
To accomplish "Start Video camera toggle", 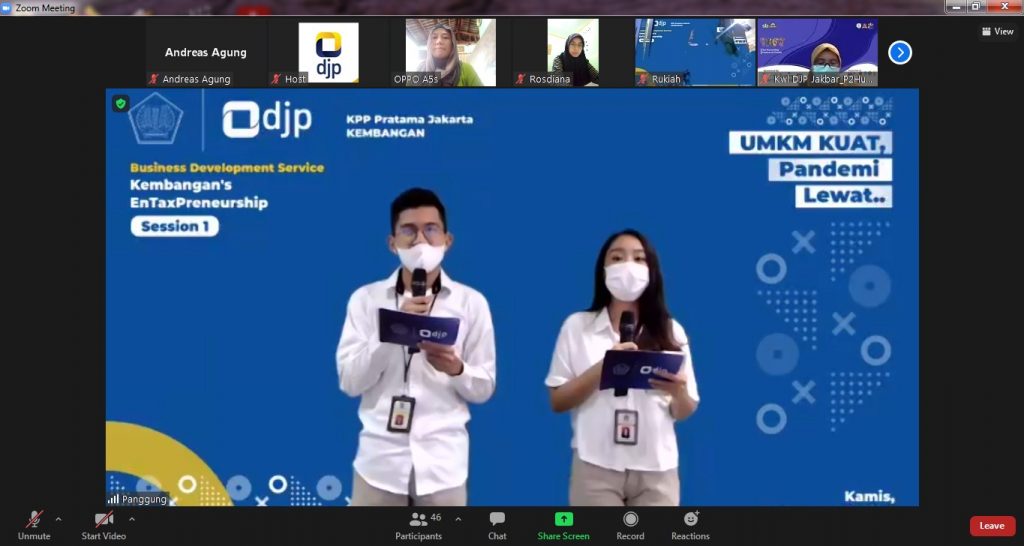I will (x=103, y=526).
